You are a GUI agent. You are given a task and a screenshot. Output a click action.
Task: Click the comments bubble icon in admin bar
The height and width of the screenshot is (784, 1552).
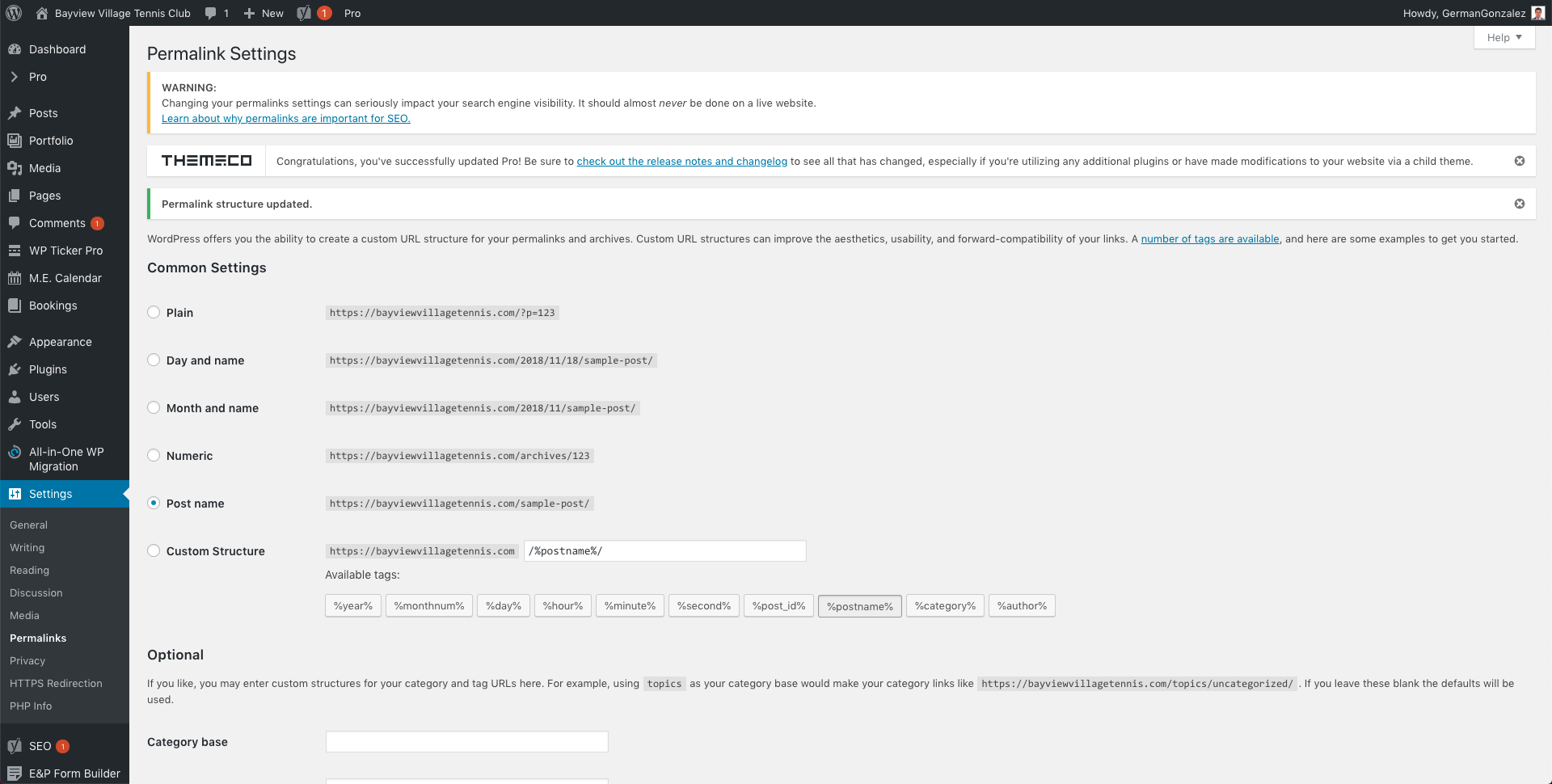point(211,13)
